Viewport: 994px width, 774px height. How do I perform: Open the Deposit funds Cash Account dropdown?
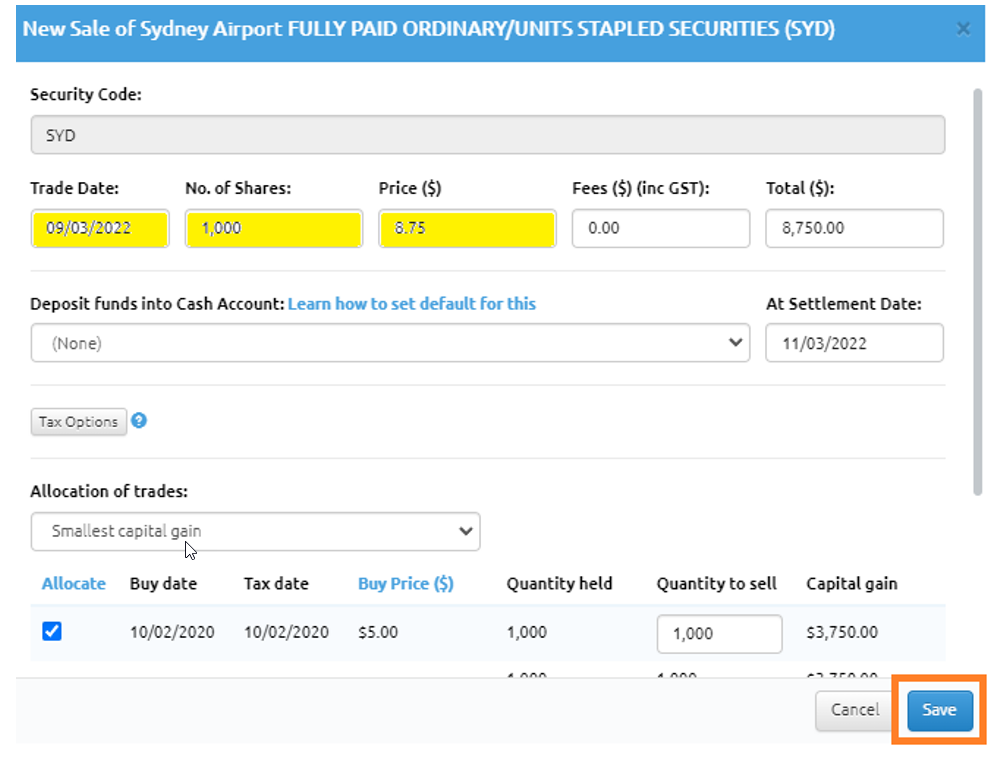tap(390, 343)
